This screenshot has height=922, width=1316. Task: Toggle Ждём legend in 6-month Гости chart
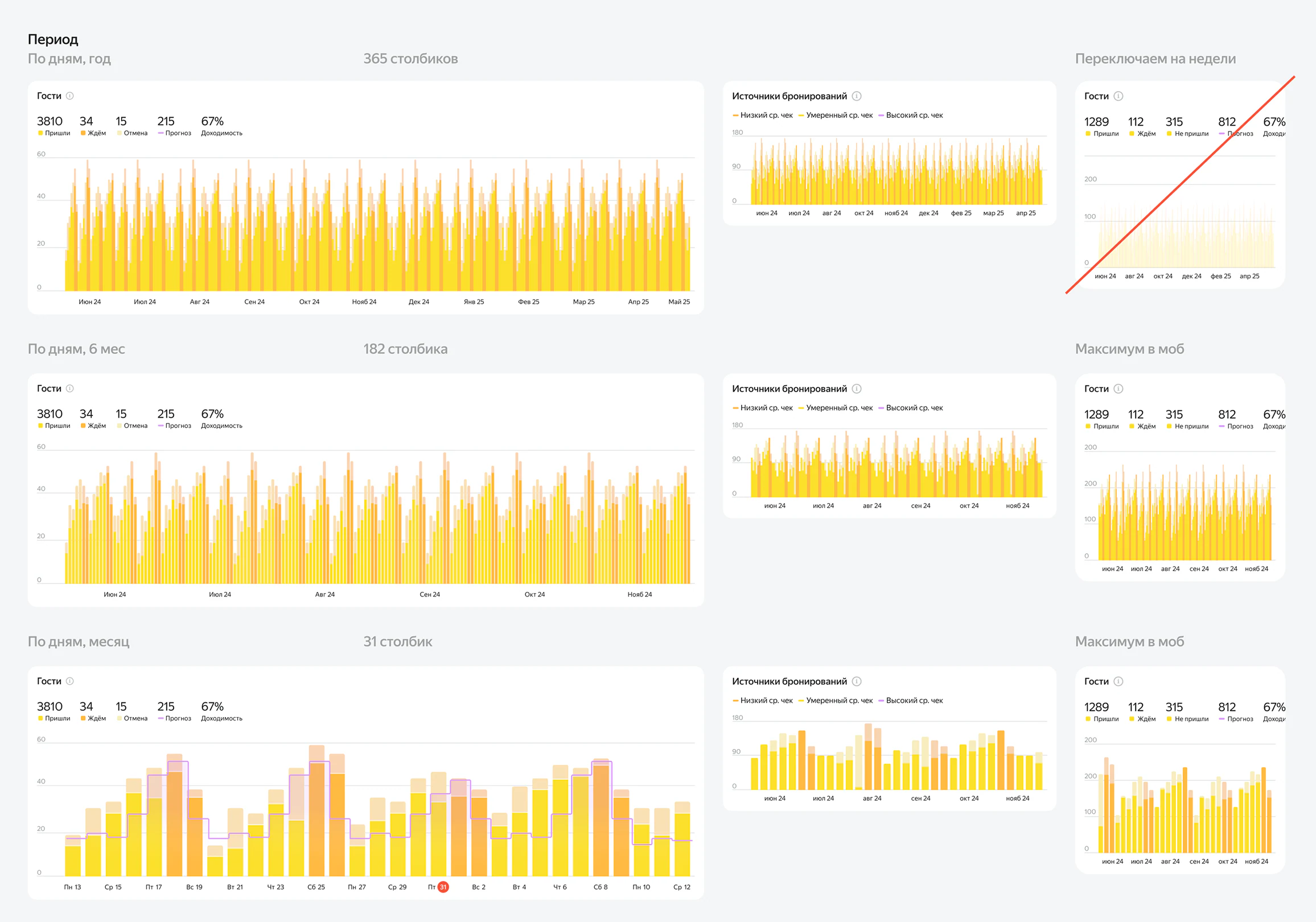coord(93,426)
